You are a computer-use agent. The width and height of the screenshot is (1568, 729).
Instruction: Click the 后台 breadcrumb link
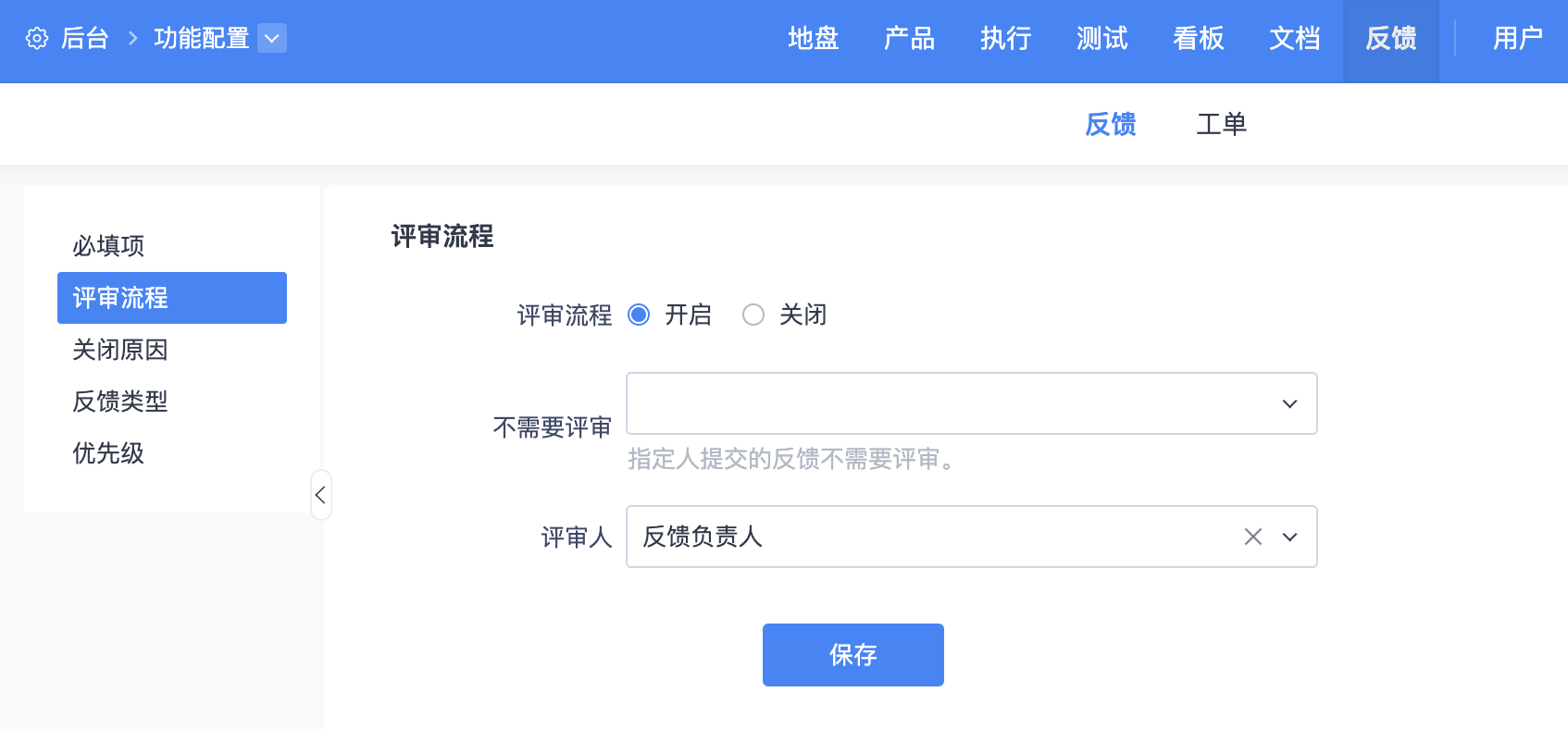point(85,38)
